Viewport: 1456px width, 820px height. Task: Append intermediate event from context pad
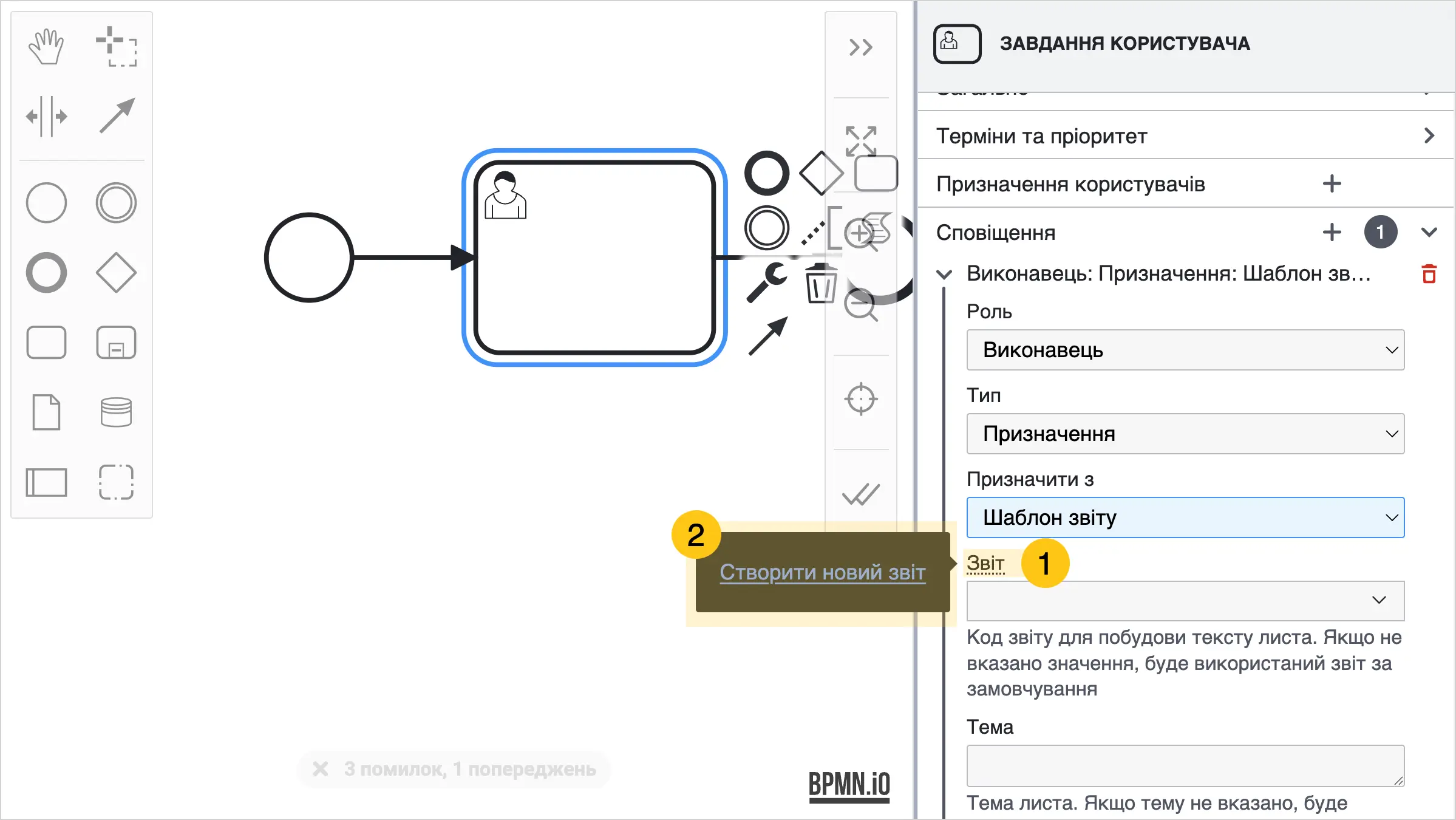click(767, 228)
